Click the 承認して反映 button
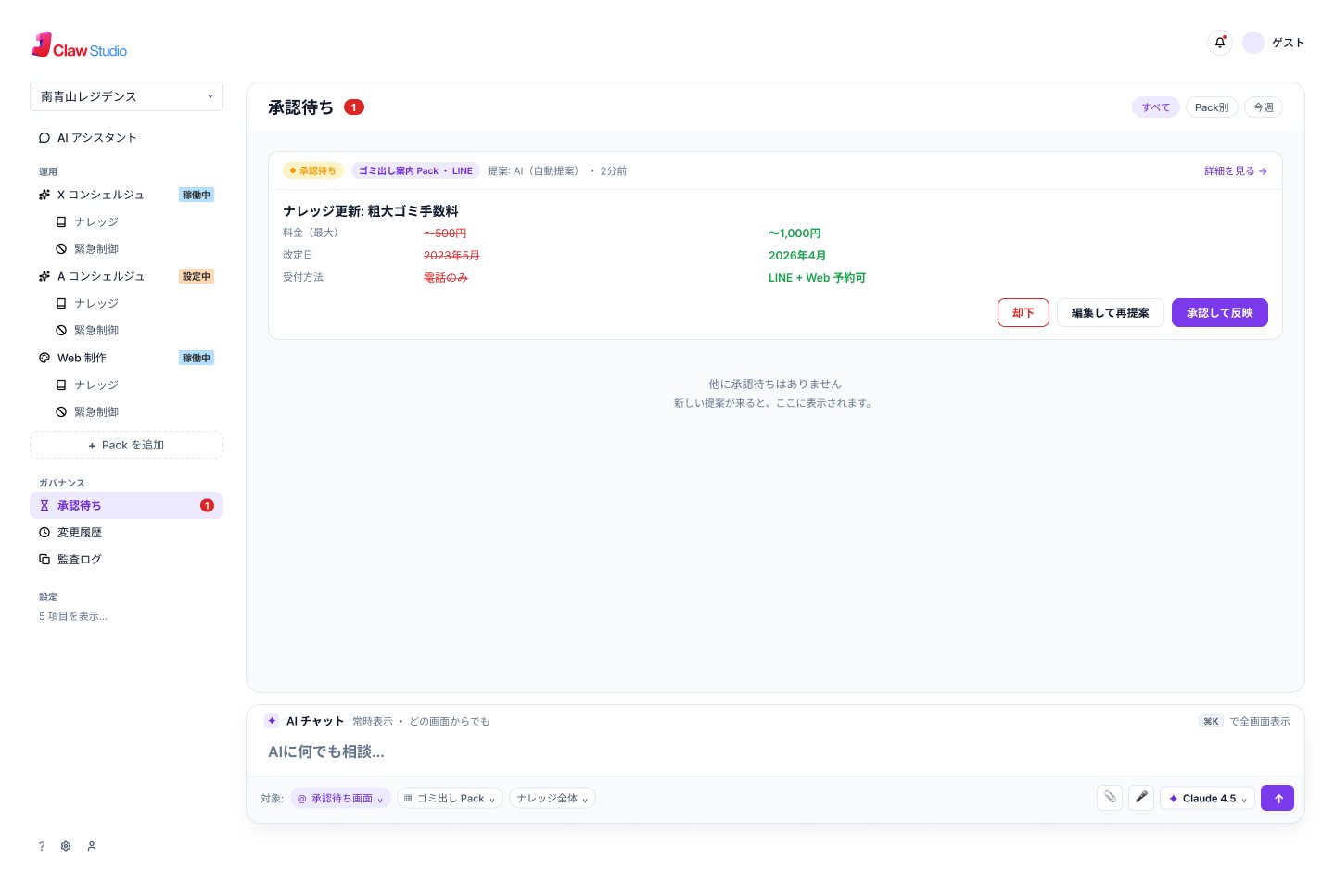 click(x=1220, y=313)
